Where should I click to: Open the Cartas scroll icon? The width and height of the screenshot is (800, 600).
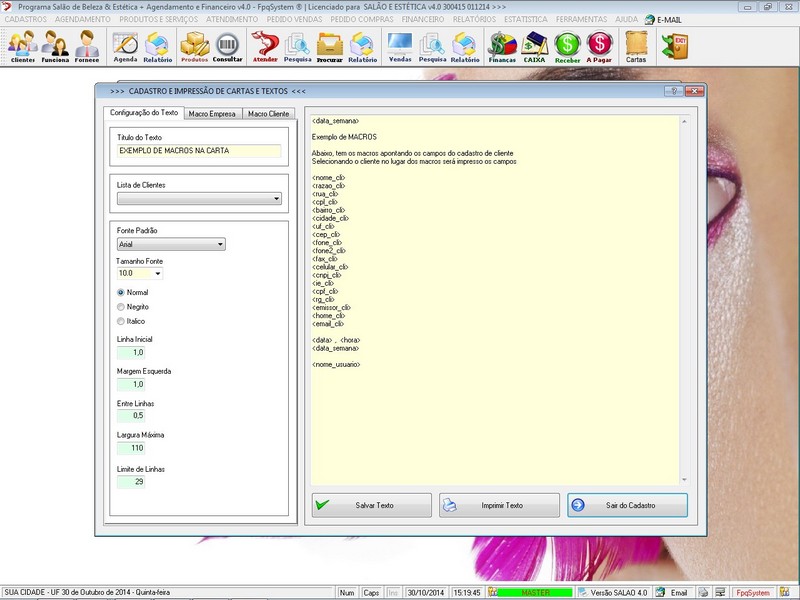coord(636,46)
